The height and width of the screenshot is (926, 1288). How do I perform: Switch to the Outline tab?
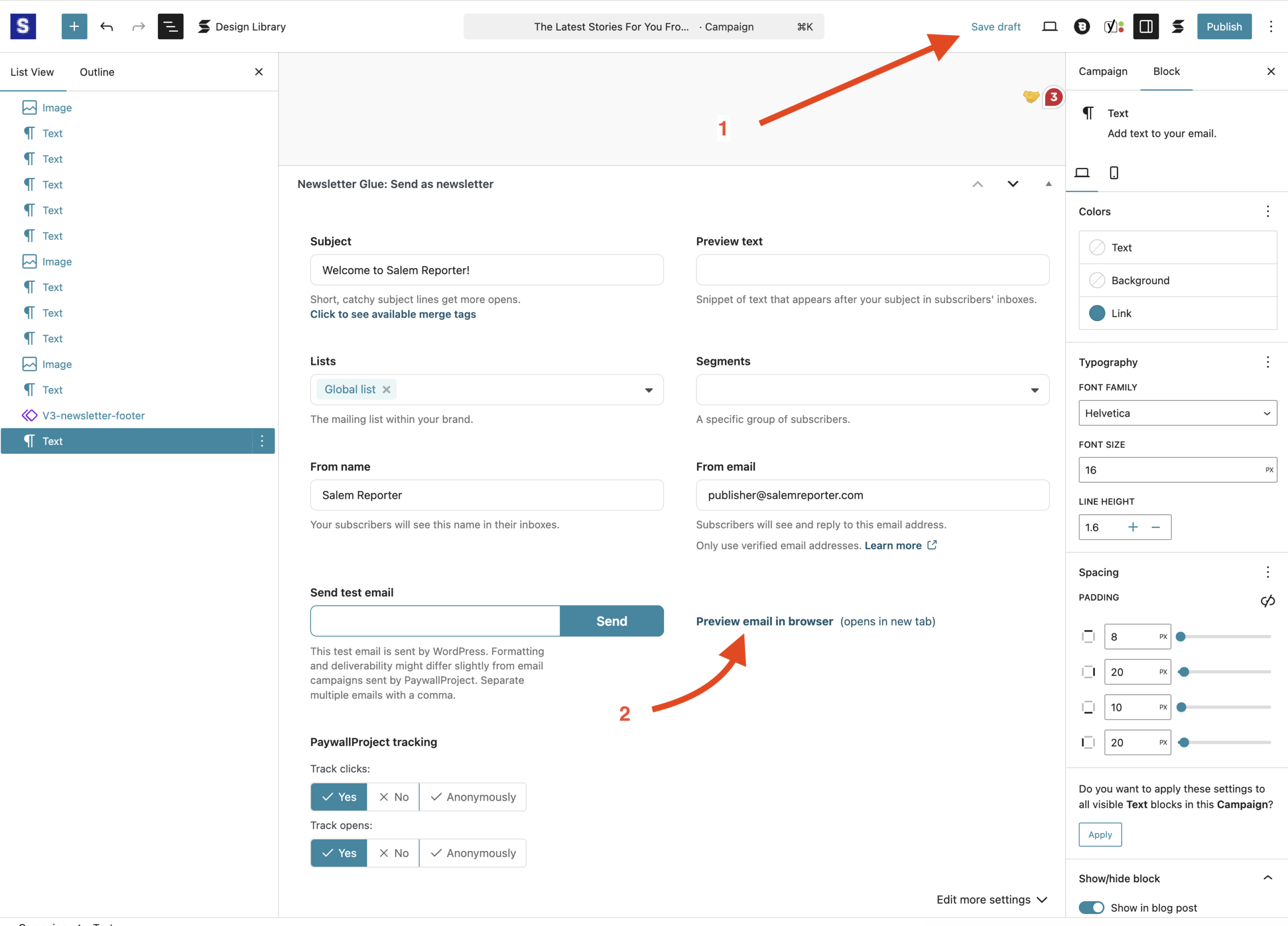(97, 71)
